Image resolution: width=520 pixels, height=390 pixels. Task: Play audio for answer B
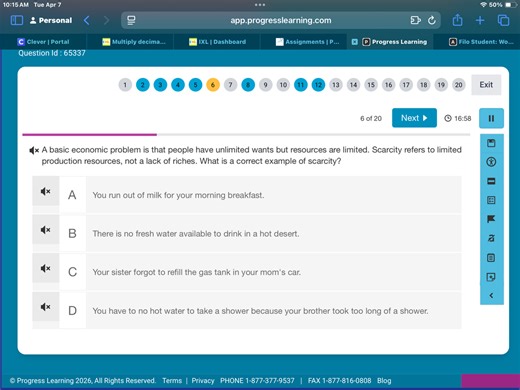coord(46,230)
